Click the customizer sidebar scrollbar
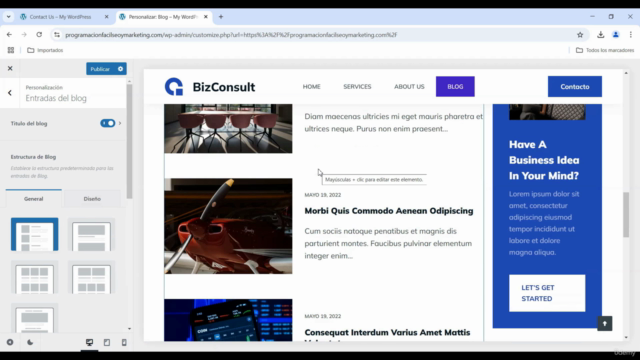Screen dimensions: 640x360 click(x=129, y=141)
